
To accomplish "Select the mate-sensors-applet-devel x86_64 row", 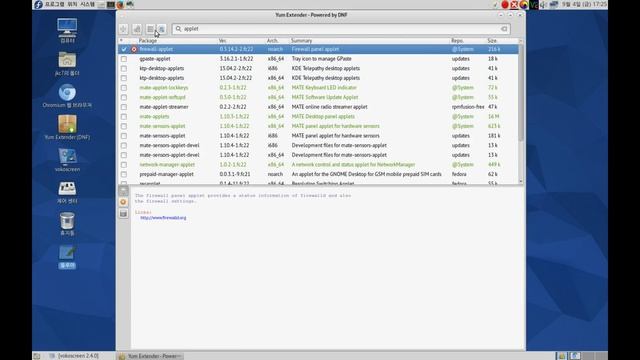I will point(318,155).
